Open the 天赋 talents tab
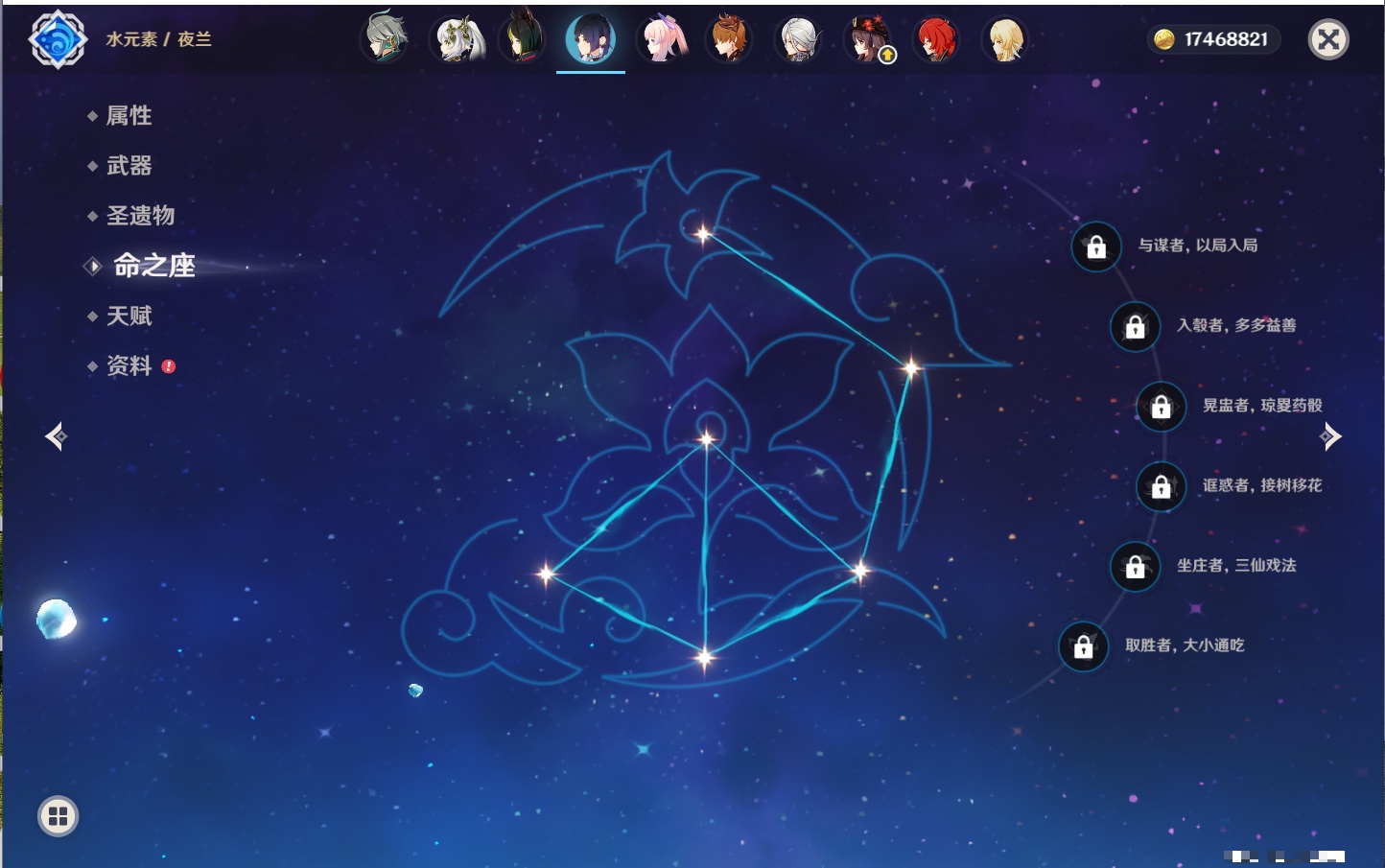Image resolution: width=1385 pixels, height=868 pixels. tap(129, 316)
